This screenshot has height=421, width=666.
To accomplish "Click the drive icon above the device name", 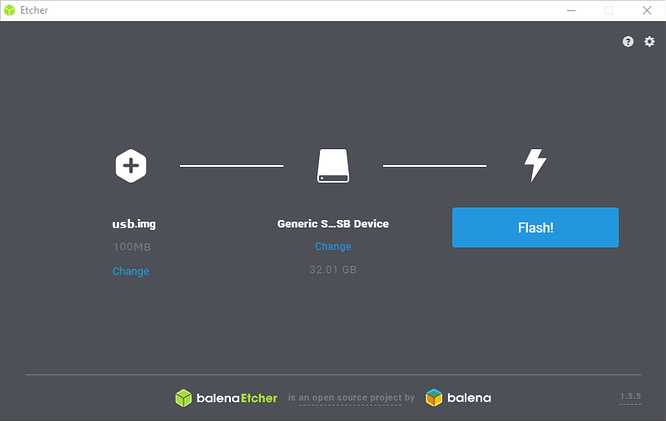I will (333, 166).
